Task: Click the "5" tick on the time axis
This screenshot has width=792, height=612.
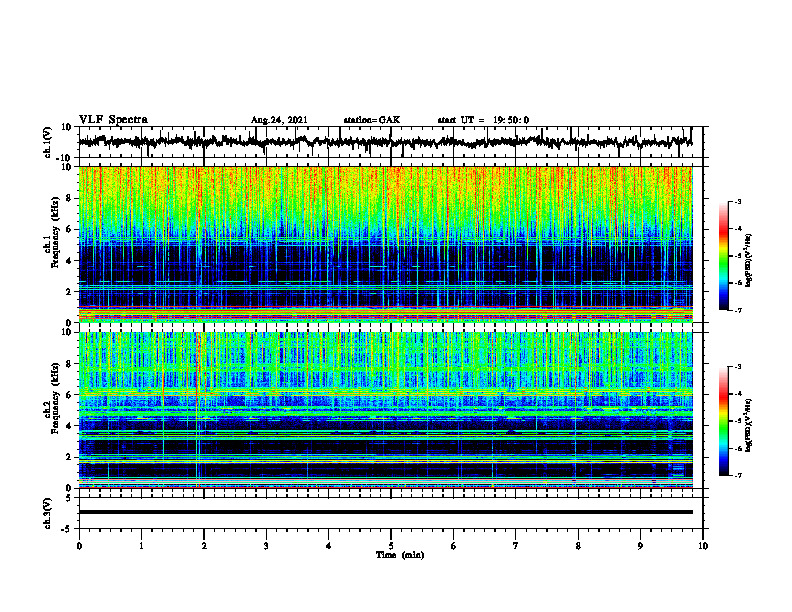Action: pyautogui.click(x=391, y=546)
